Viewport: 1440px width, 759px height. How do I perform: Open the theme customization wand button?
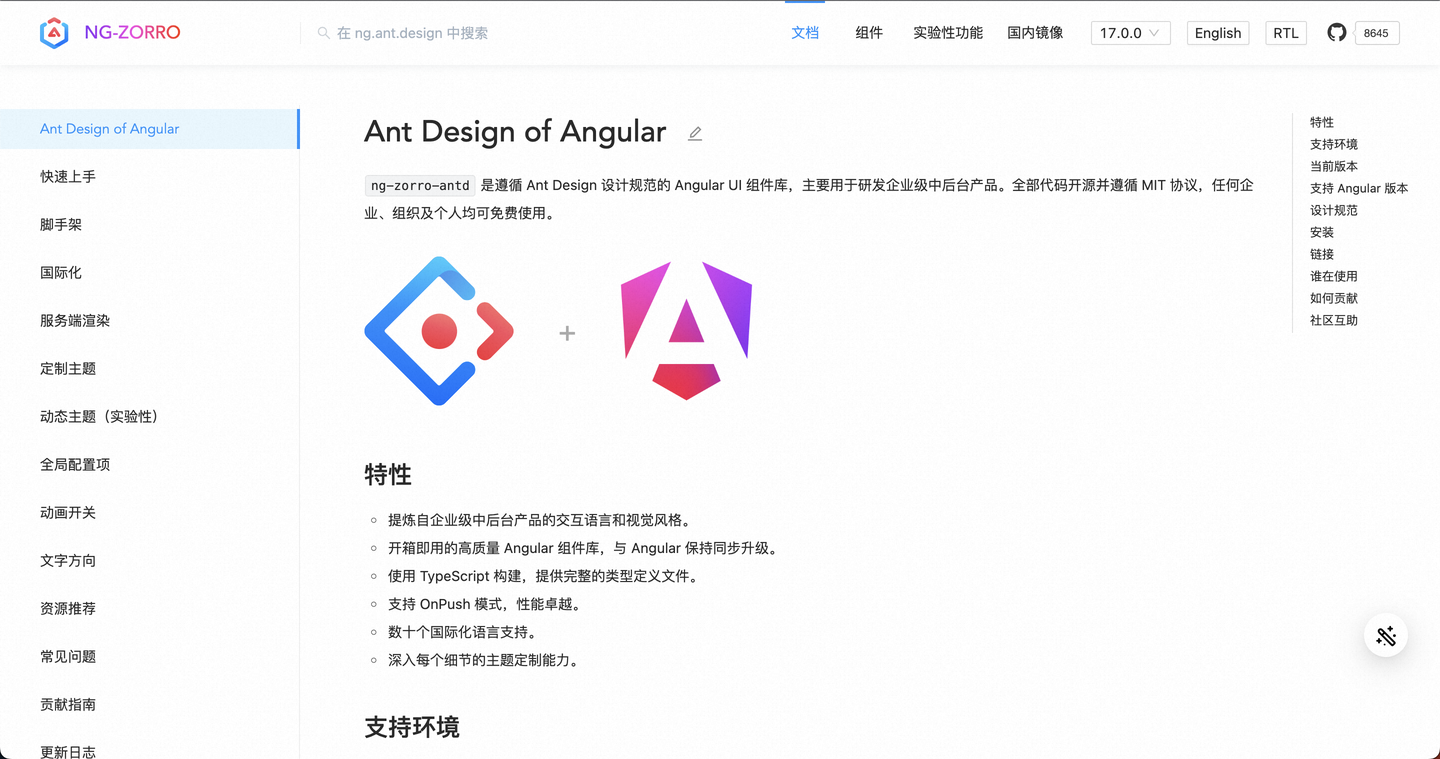[x=1386, y=635]
